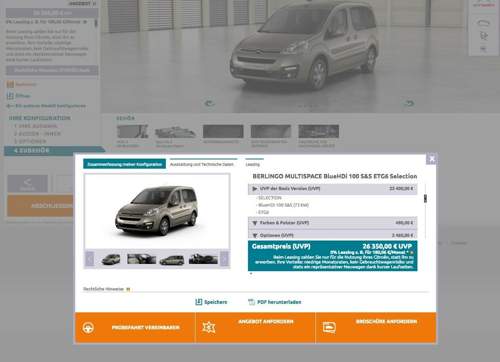
Task: Click the bottom icon in right toolbar
Action: tap(483, 49)
